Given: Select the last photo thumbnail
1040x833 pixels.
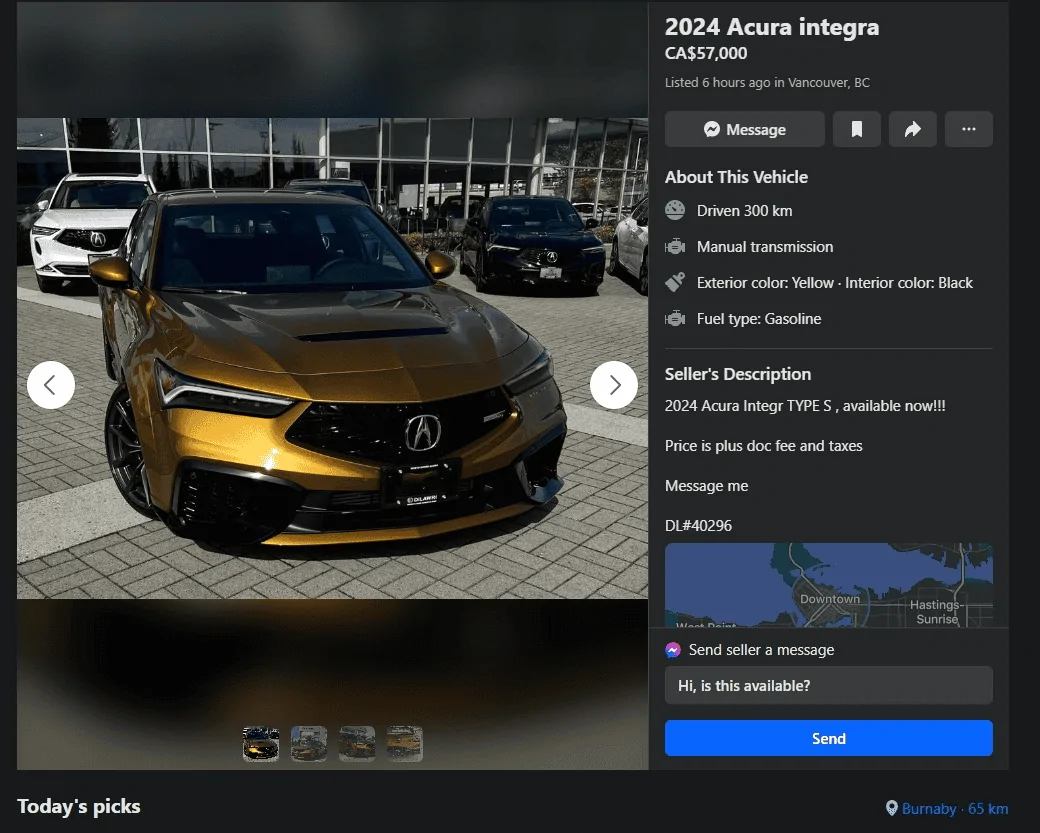Looking at the screenshot, I should point(404,743).
